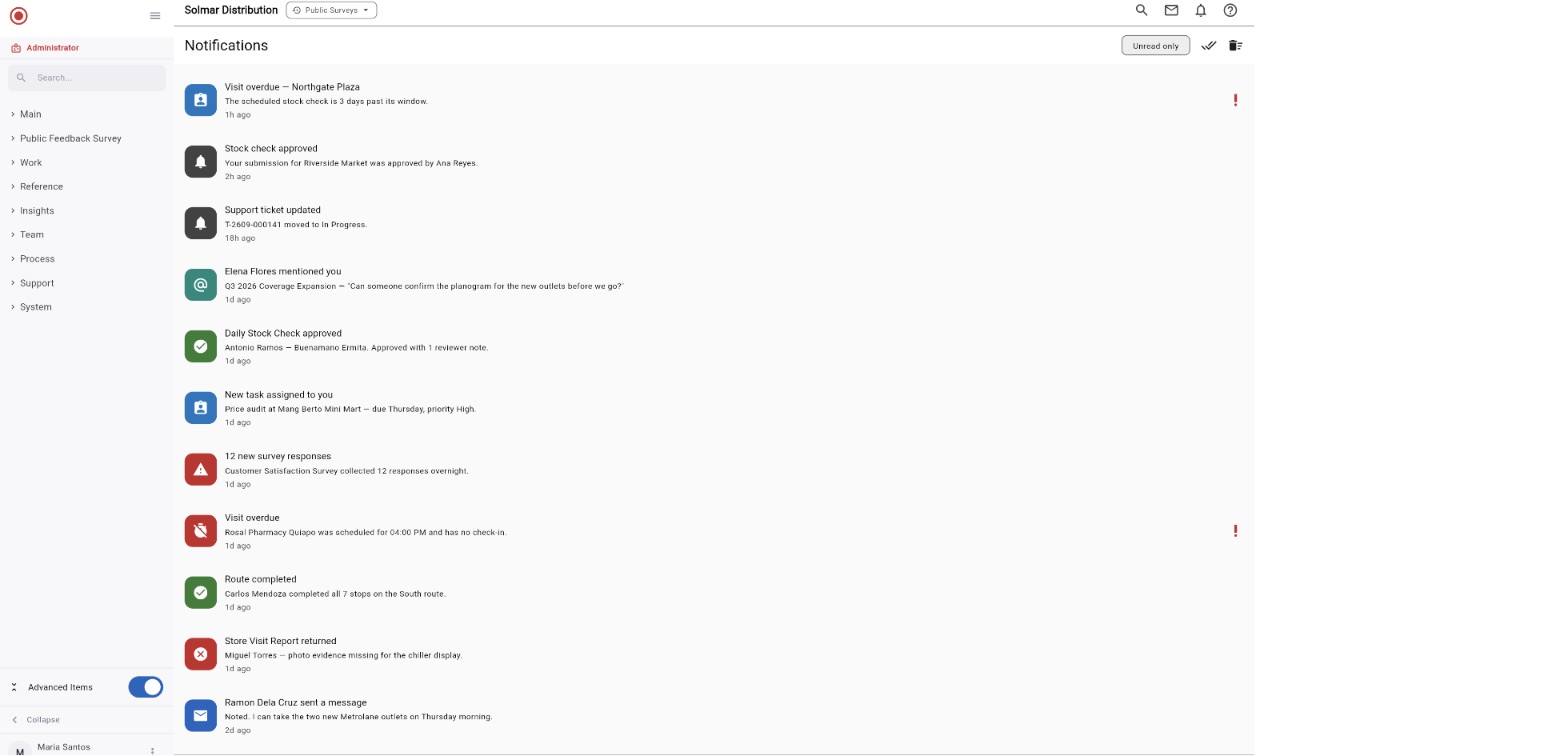
Task: Open the mail envelope icon in header
Action: coord(1171,10)
